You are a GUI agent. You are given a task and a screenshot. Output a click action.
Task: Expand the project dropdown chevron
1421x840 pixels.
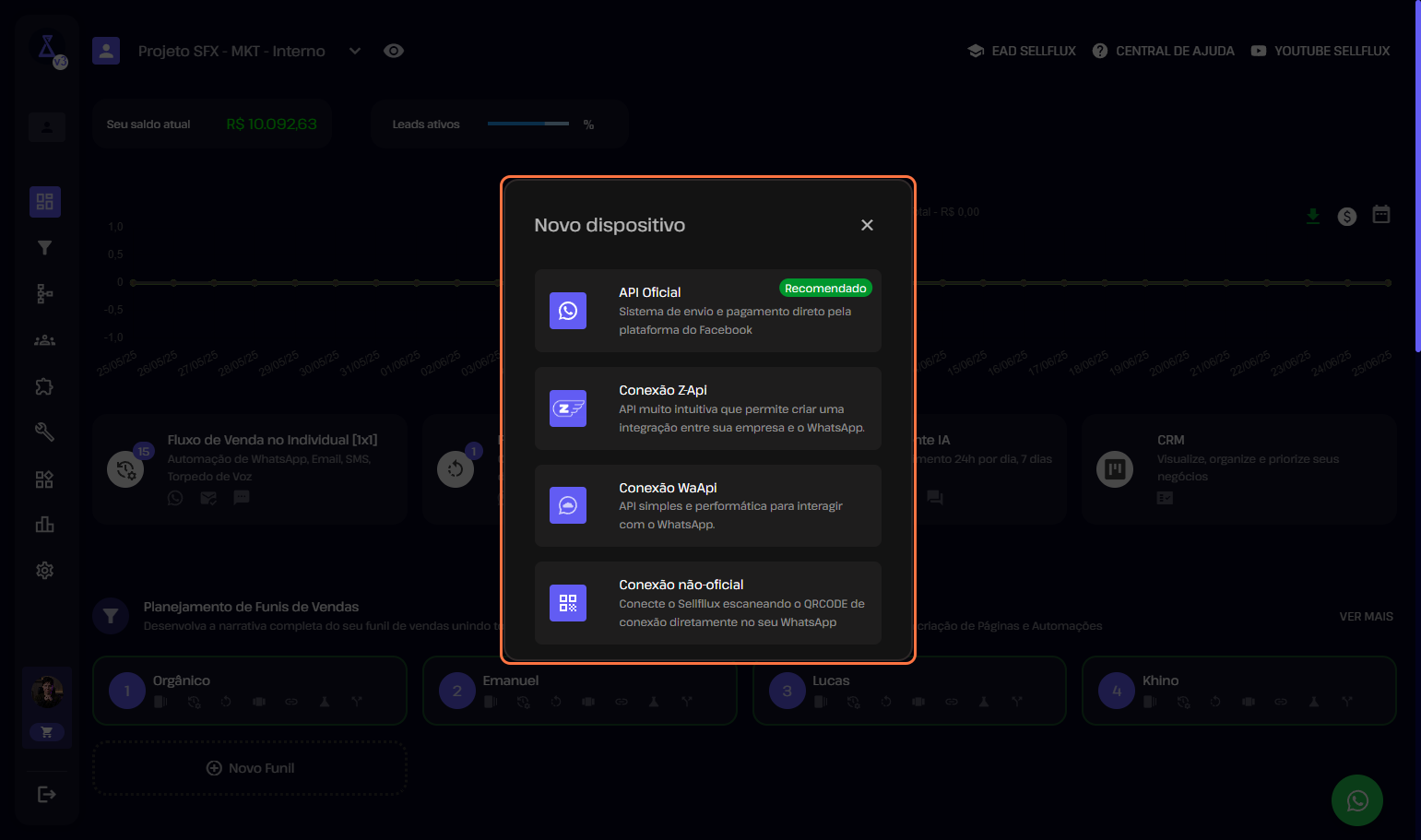pos(355,51)
